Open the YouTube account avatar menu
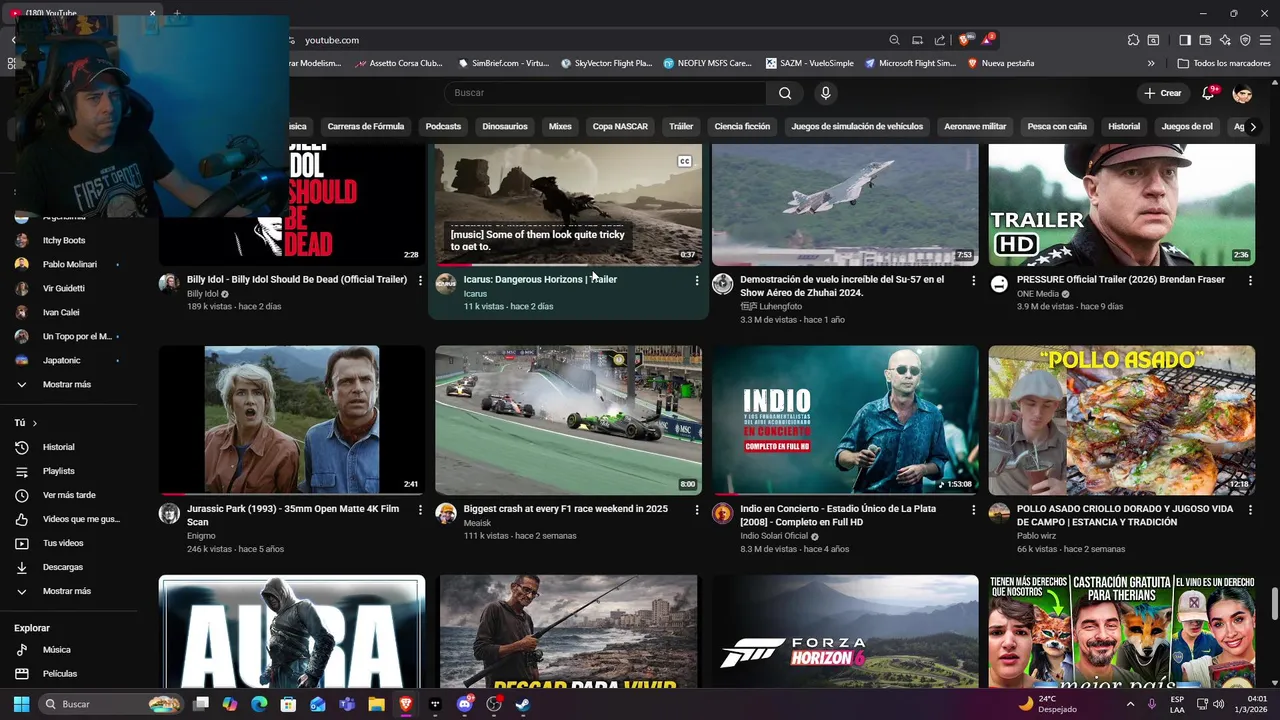 pos(1242,93)
